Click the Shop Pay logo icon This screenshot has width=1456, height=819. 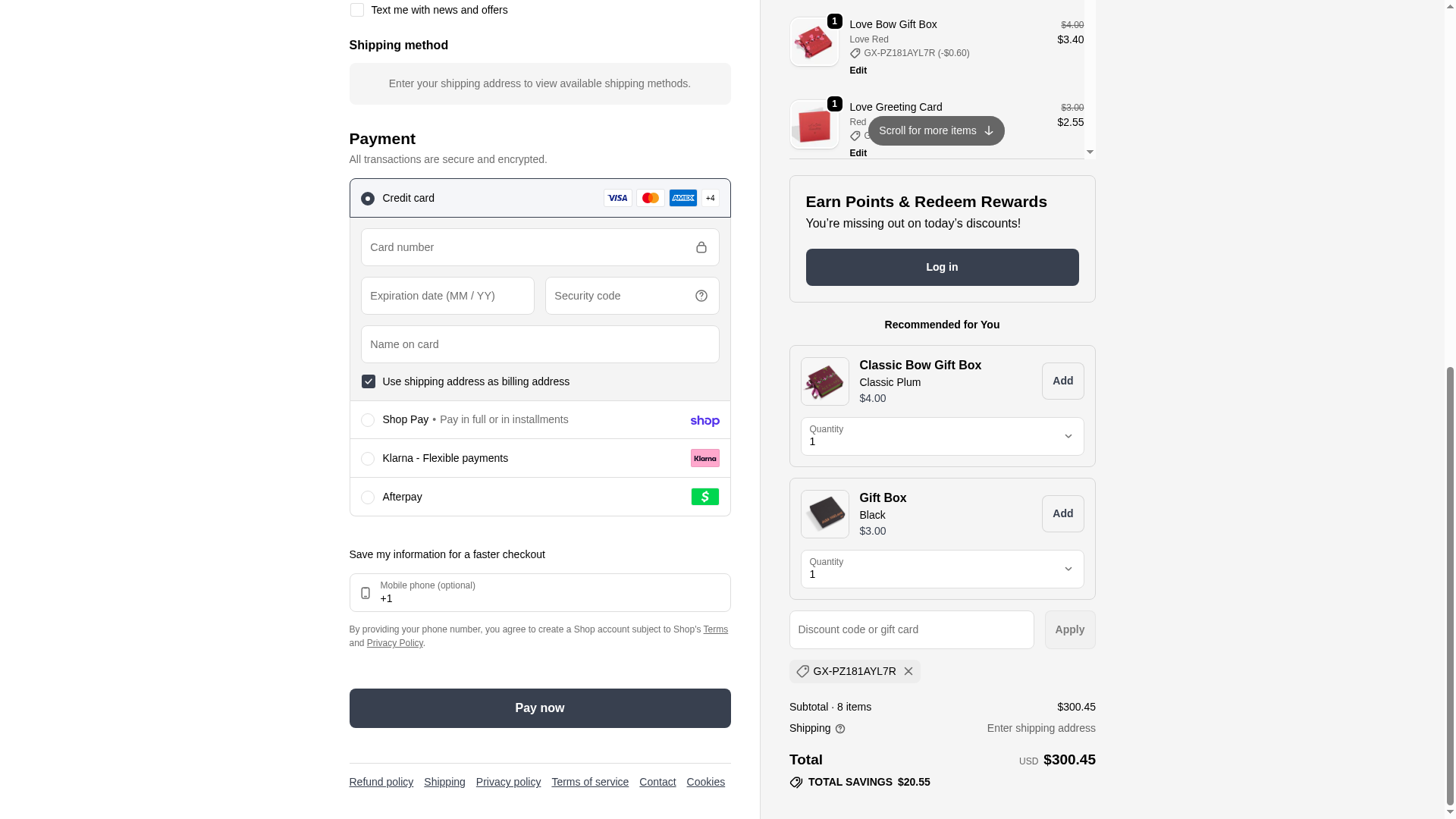tap(704, 421)
